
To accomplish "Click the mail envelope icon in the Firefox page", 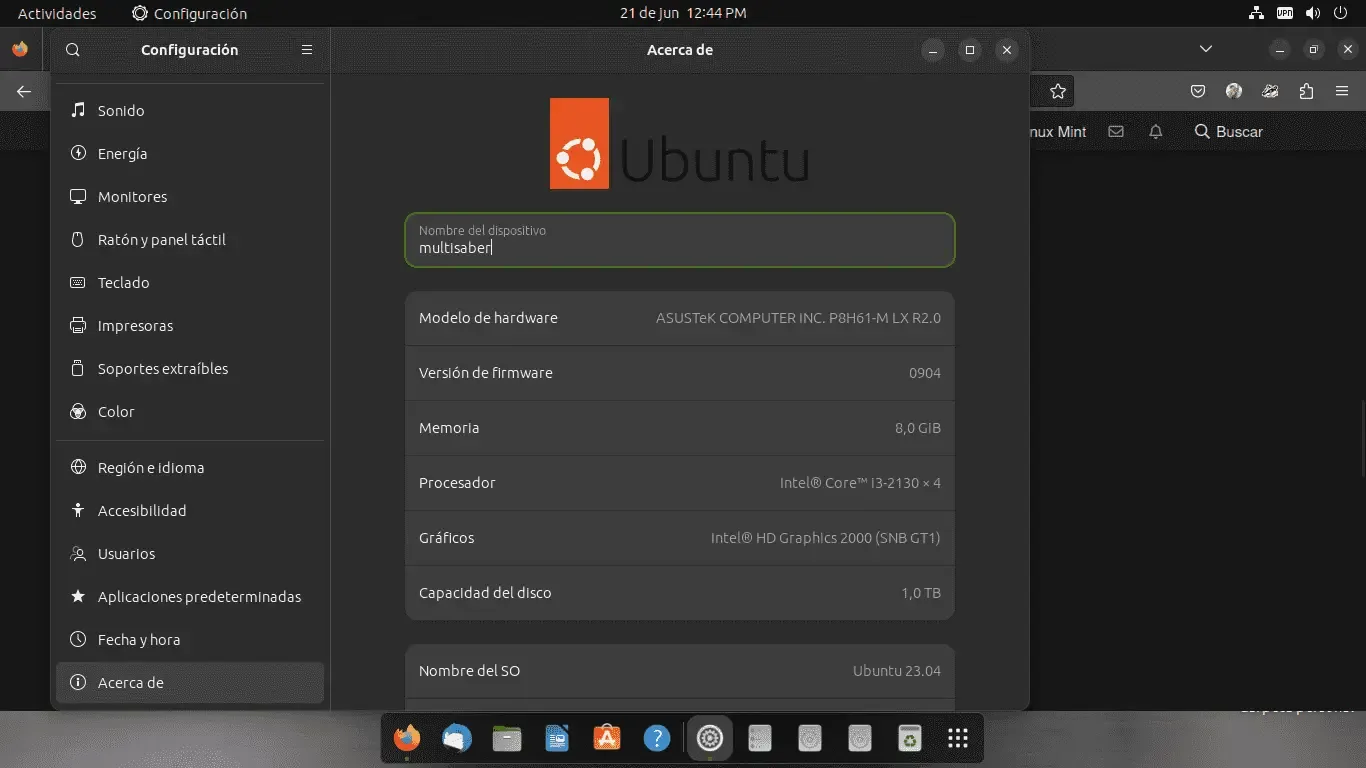I will (1116, 131).
